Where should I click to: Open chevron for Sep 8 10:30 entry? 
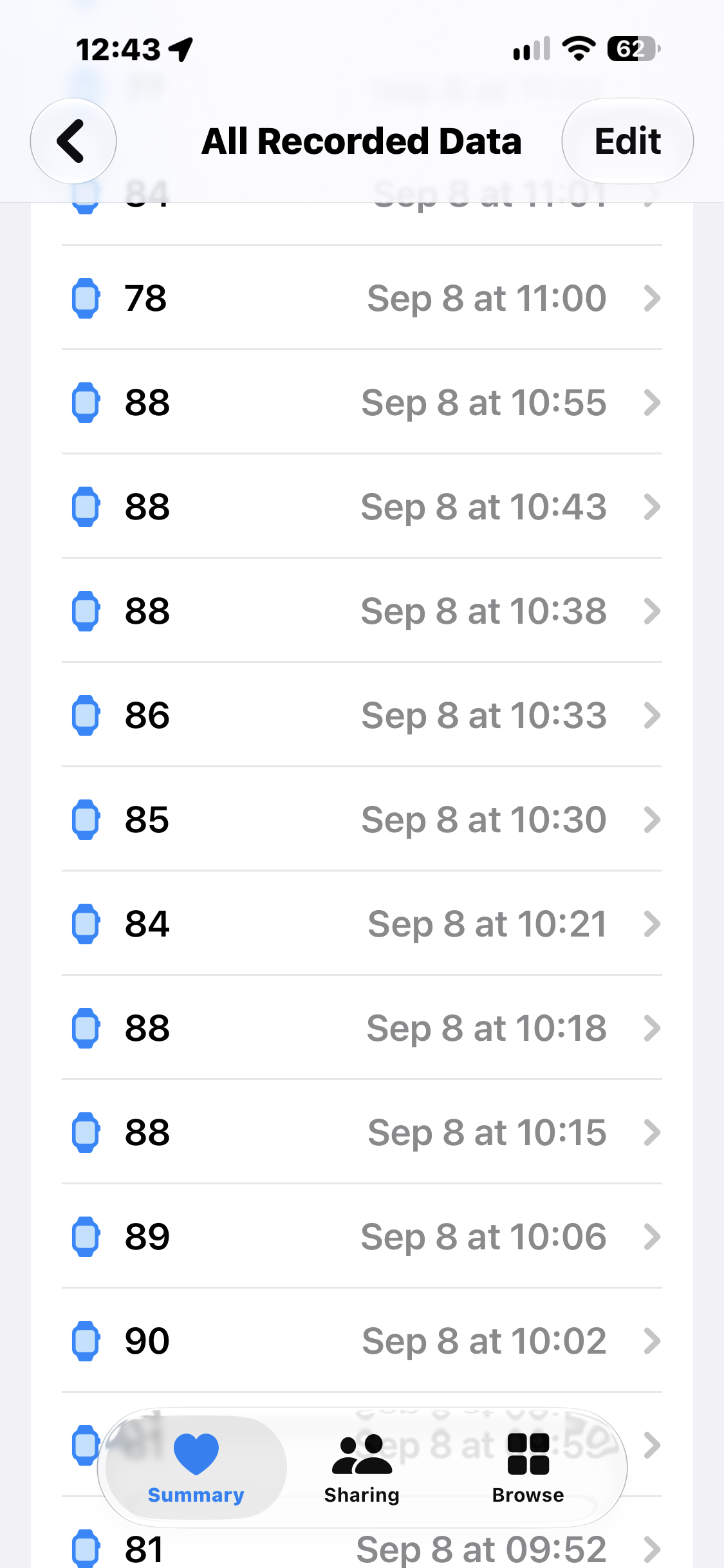tap(652, 819)
